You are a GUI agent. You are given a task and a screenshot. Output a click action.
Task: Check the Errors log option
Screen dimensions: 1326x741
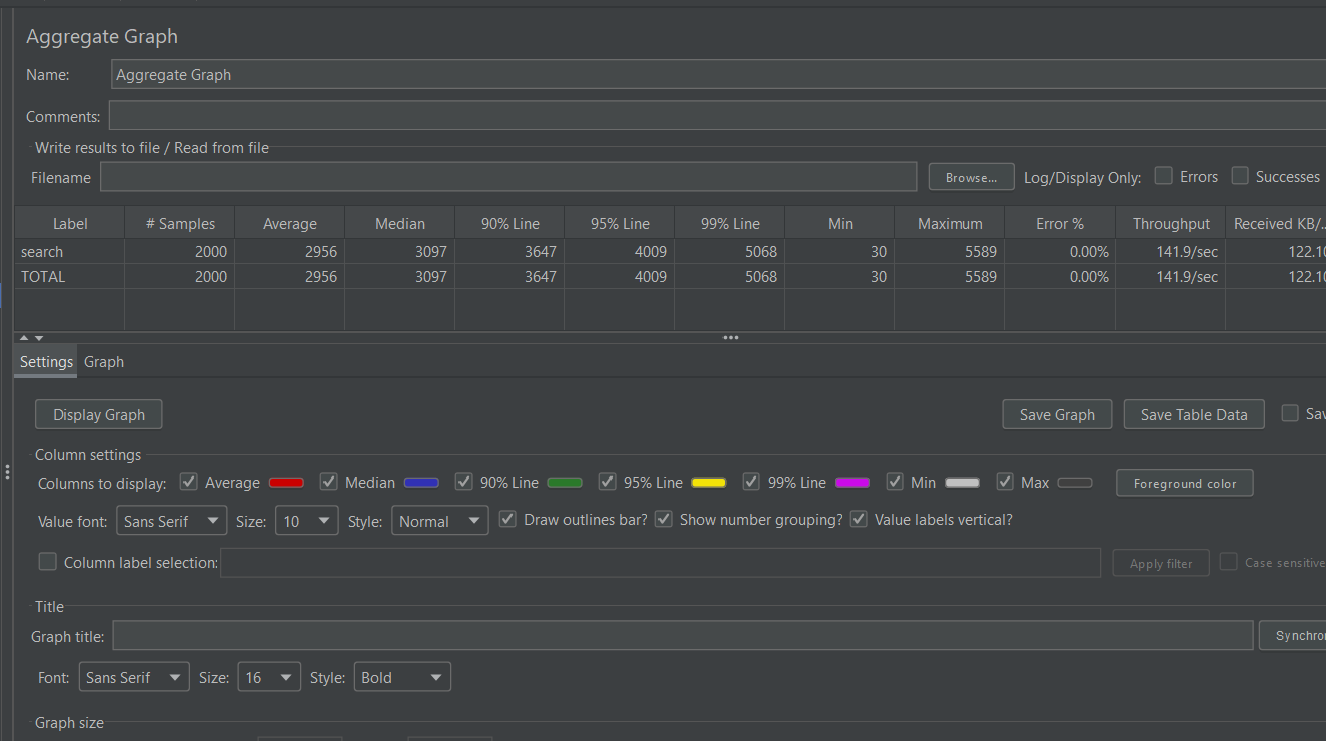point(1163,176)
